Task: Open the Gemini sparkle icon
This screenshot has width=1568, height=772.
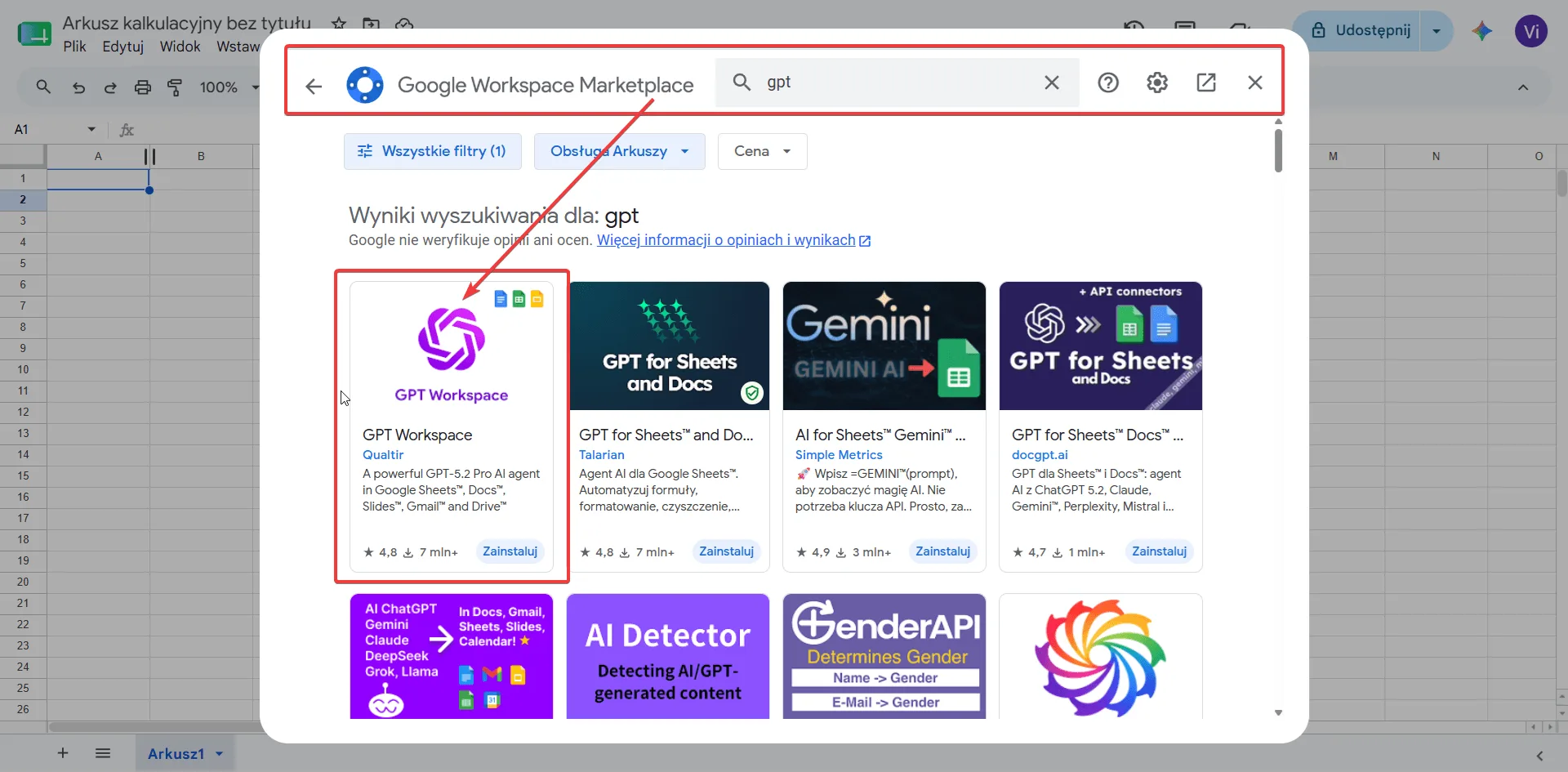Action: coord(1482,31)
